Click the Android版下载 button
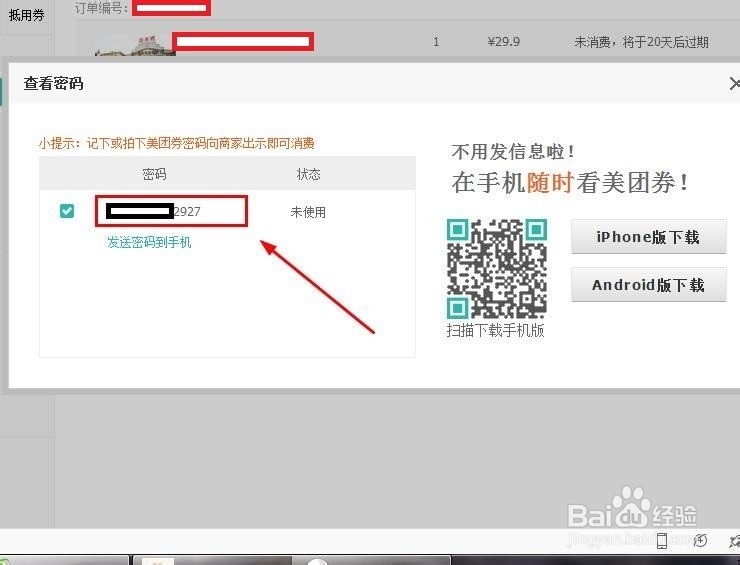 coord(648,285)
